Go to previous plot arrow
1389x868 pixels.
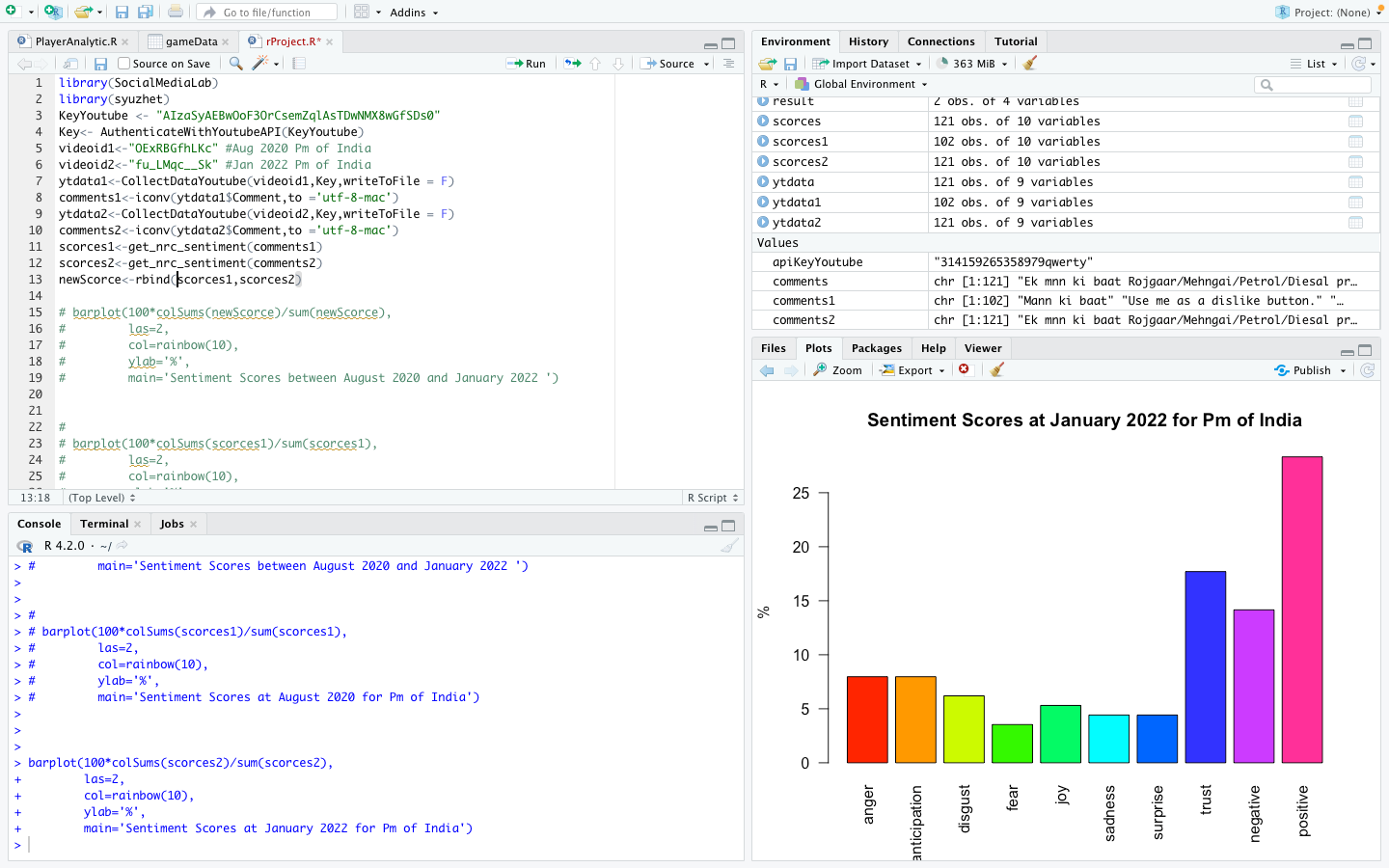click(x=767, y=370)
